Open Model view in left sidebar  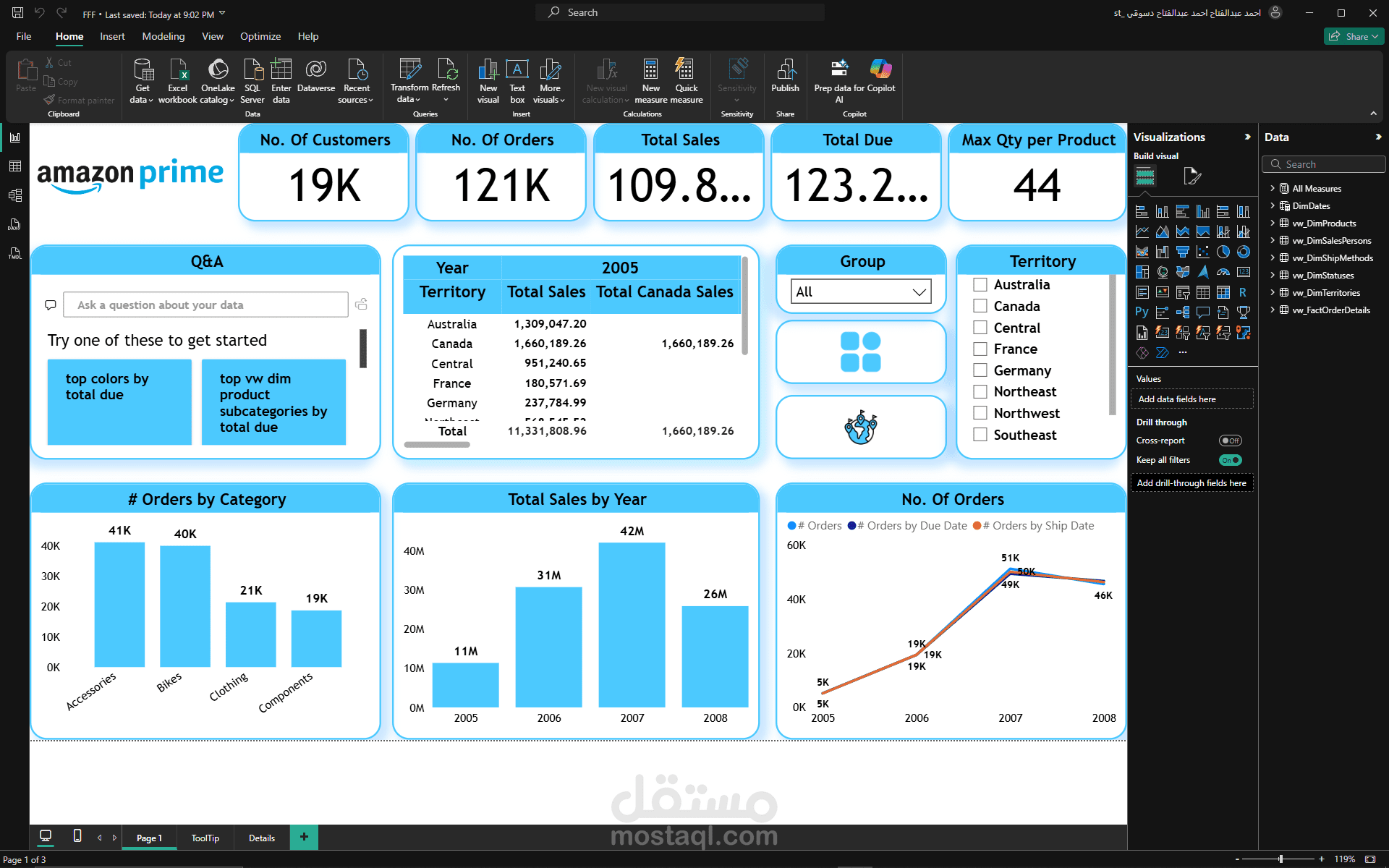(x=14, y=195)
